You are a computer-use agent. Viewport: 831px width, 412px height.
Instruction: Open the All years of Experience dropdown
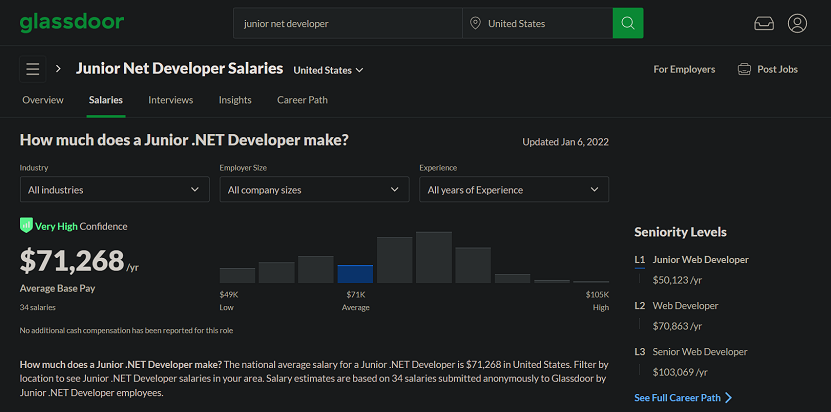coord(514,189)
